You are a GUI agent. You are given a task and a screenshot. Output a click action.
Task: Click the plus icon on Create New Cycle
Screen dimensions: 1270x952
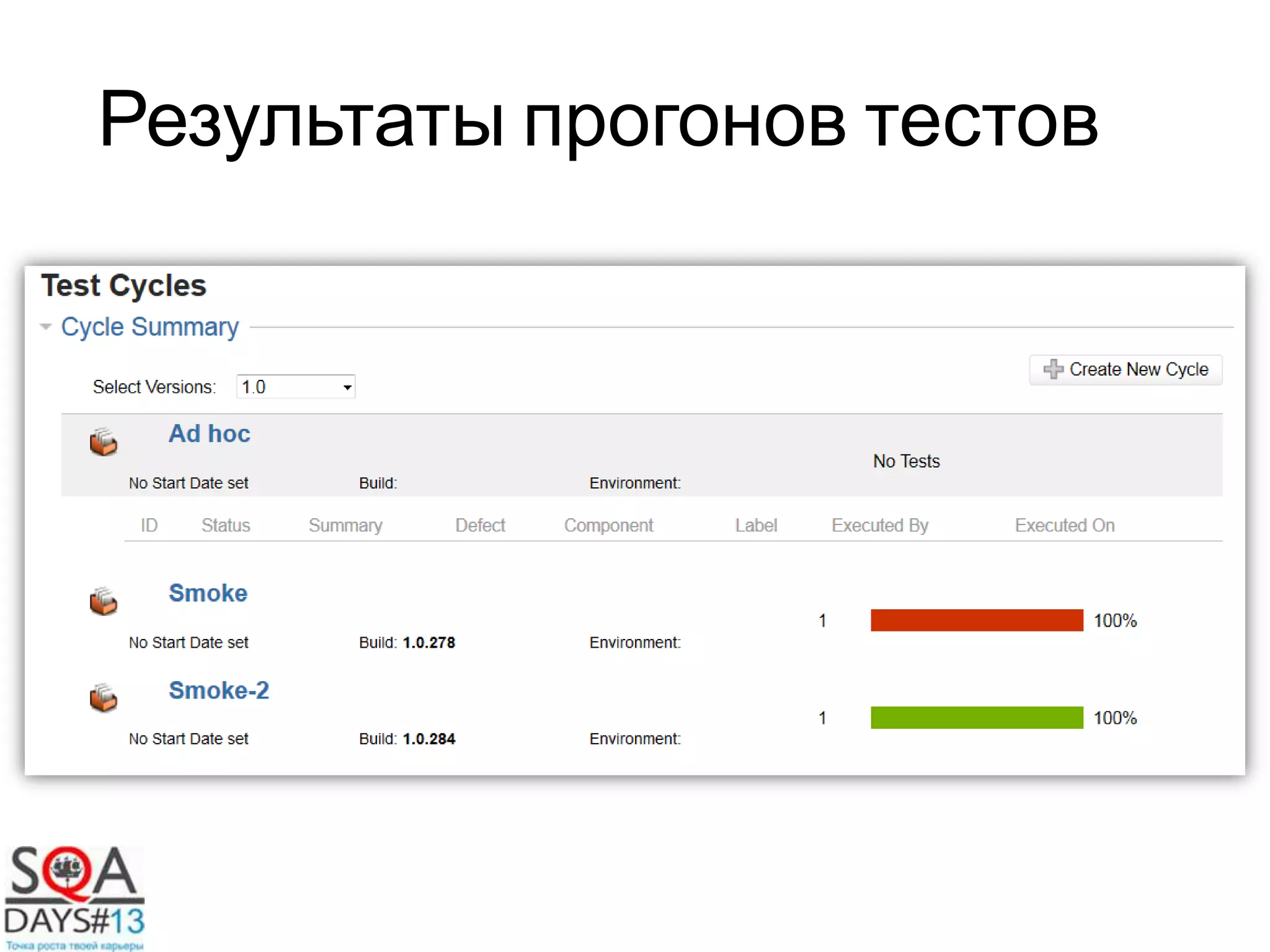coord(1053,369)
